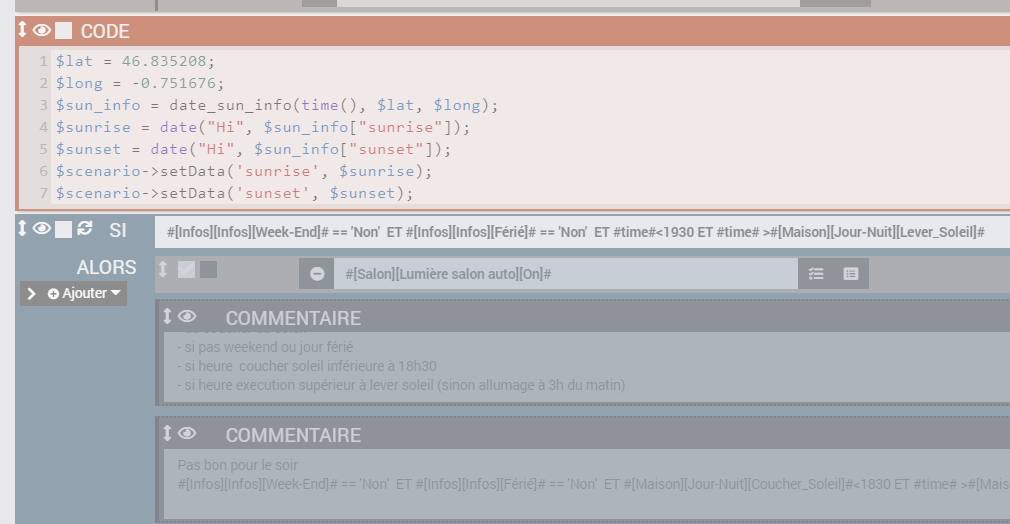Viewport: 1010px width, 524px height.
Task: Click the comment line about 'lever soleil' execution
Action: point(401,385)
